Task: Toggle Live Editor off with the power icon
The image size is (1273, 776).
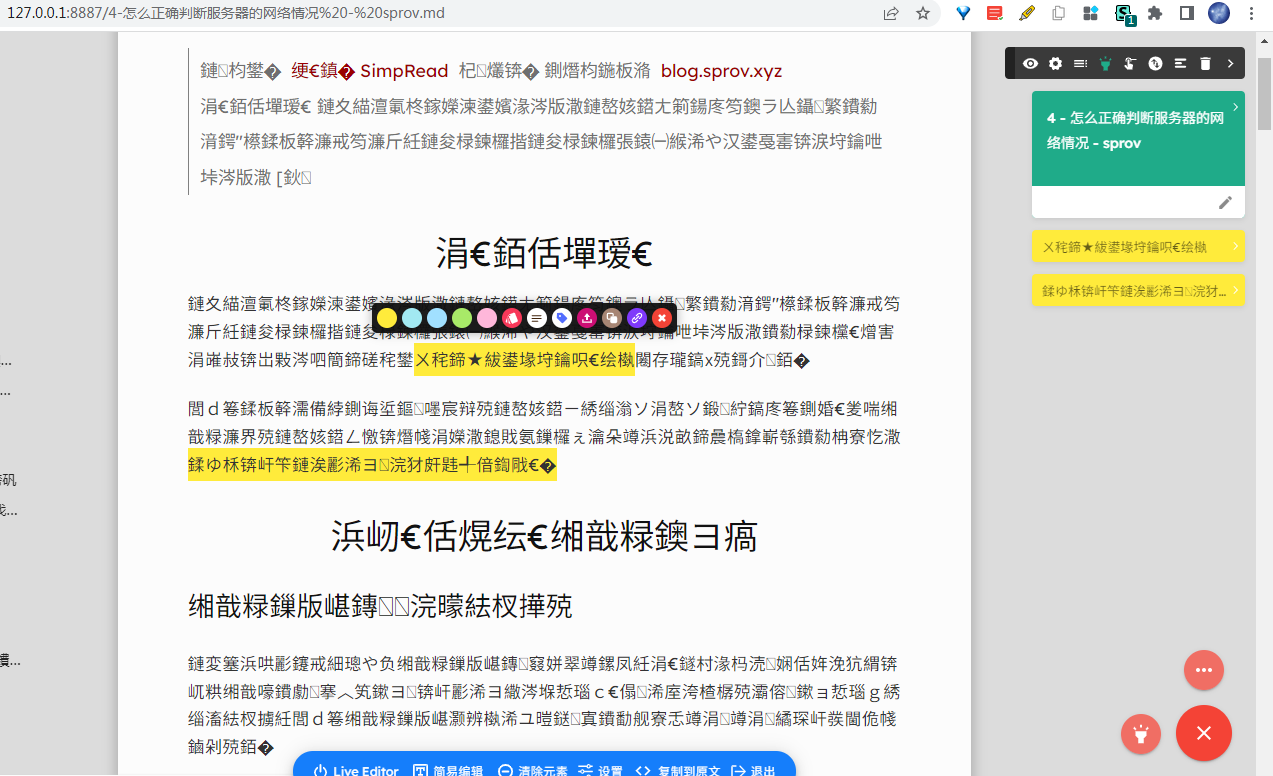Action: (x=321, y=770)
